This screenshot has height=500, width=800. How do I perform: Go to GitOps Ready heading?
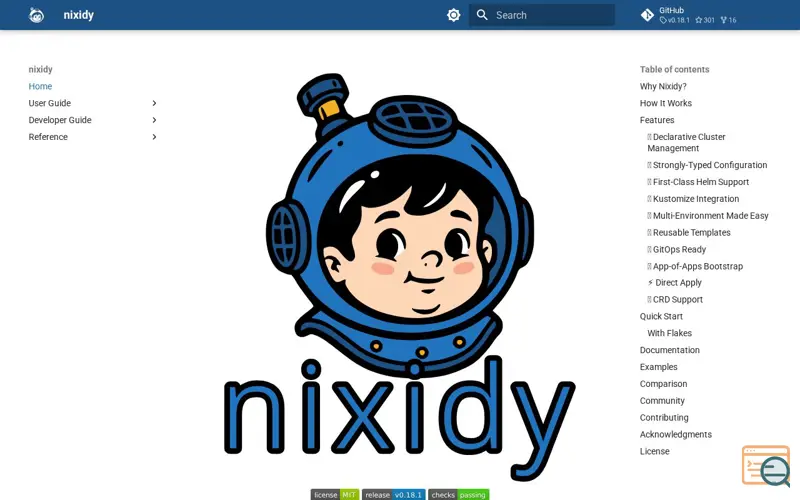point(677,249)
